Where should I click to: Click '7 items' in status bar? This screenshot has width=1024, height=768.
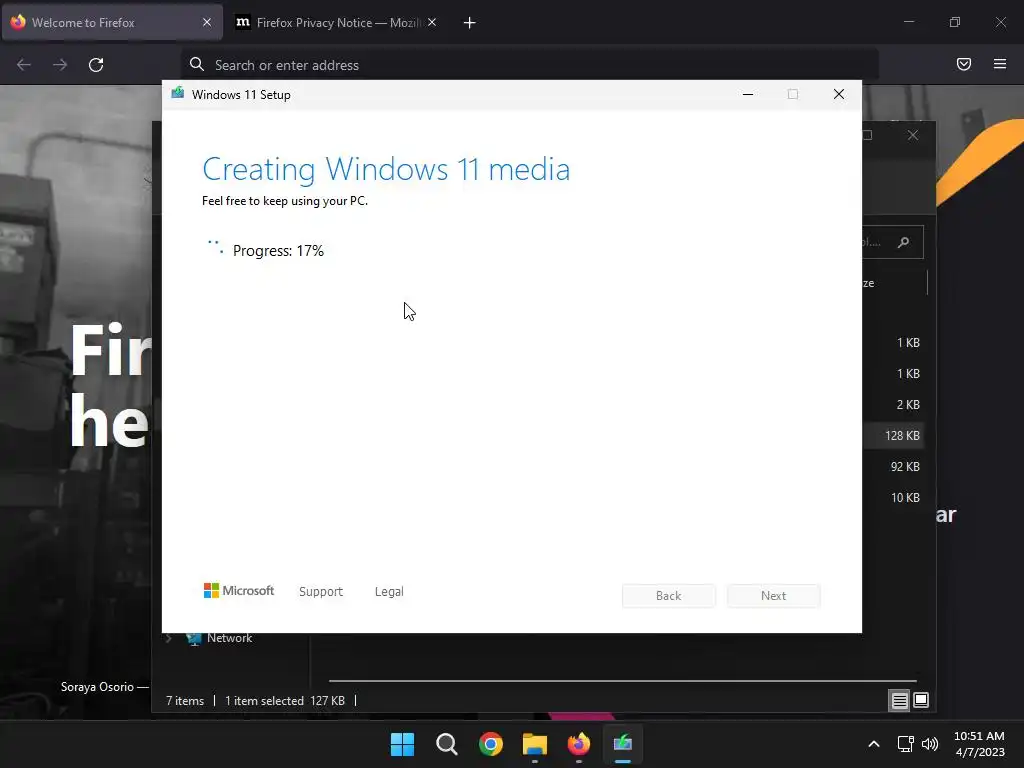point(185,701)
